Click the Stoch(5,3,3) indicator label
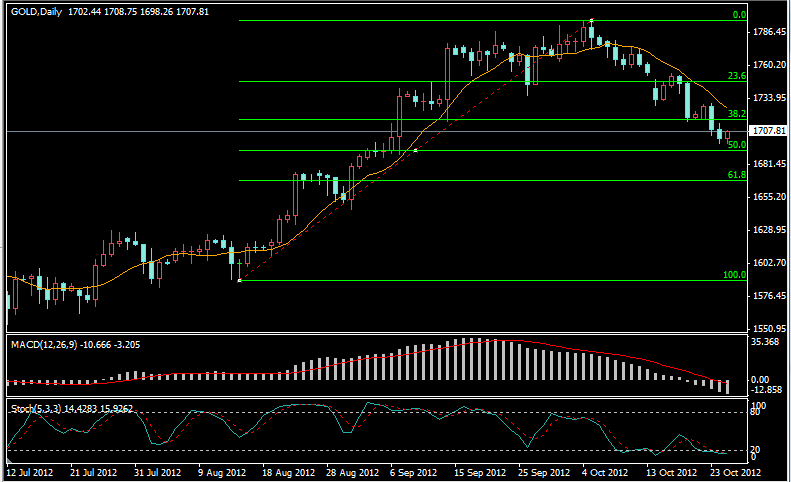Image resolution: width=791 pixels, height=482 pixels. point(36,408)
